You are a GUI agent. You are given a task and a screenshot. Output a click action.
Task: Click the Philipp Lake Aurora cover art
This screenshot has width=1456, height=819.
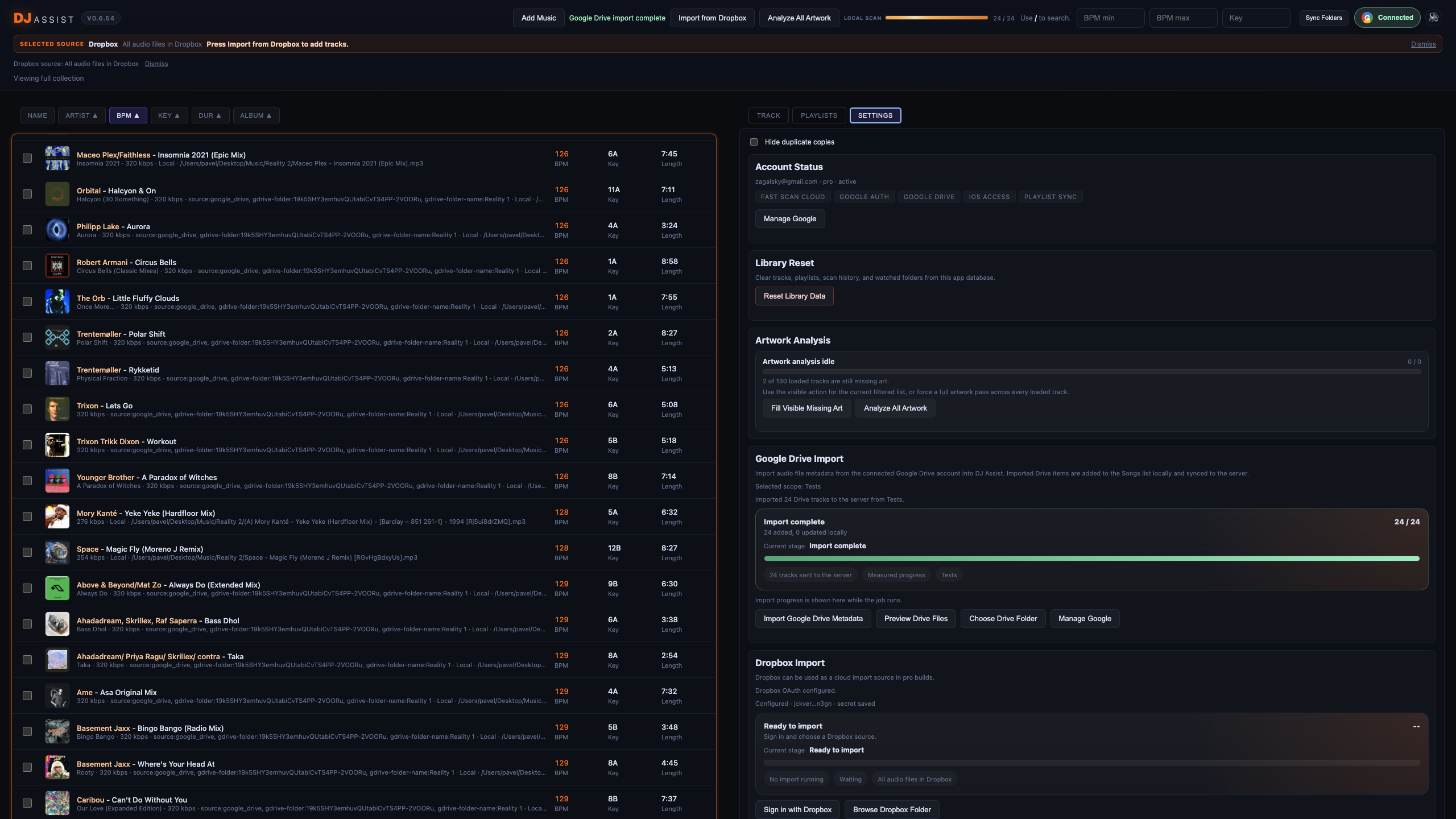[57, 230]
